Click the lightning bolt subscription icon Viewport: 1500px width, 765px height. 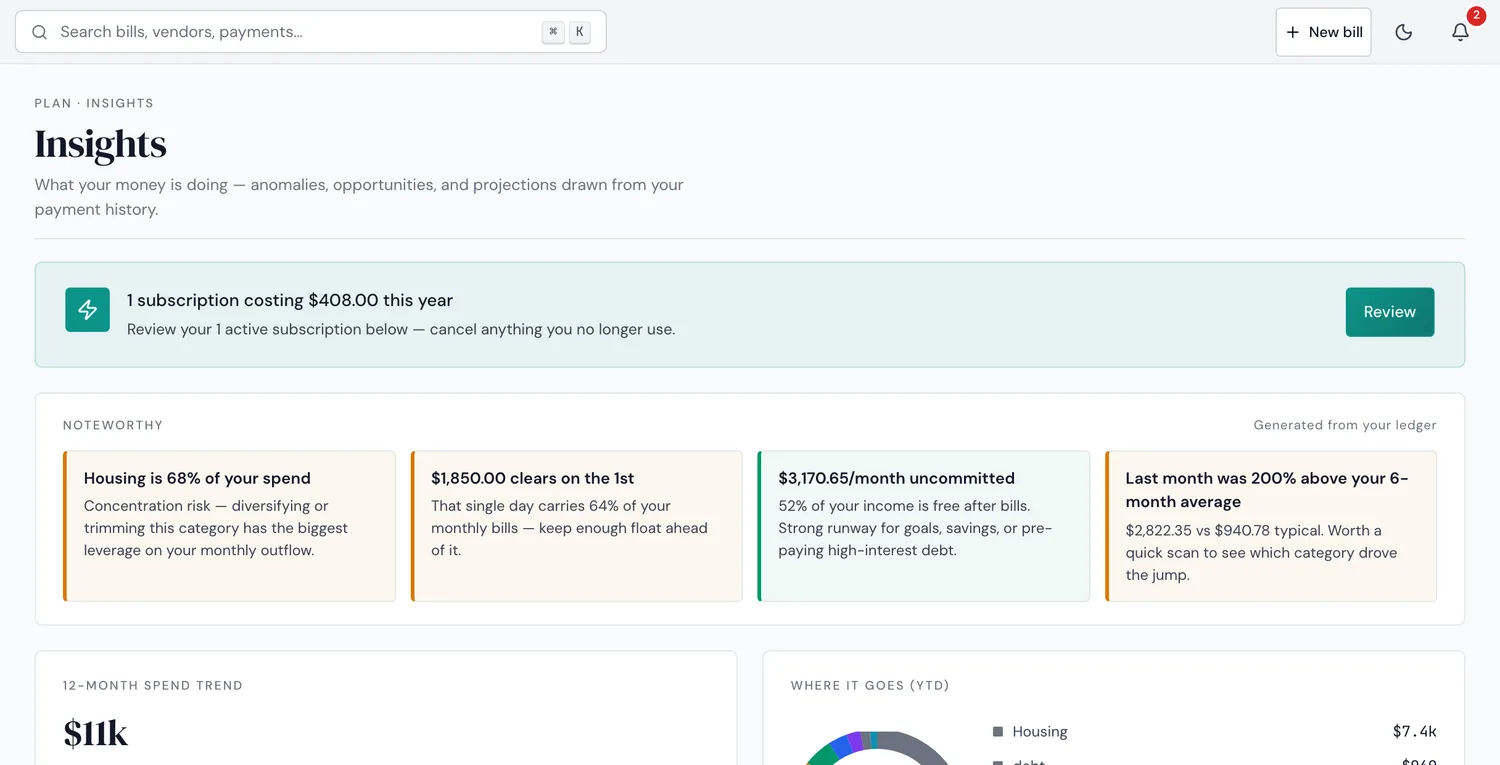tap(88, 310)
